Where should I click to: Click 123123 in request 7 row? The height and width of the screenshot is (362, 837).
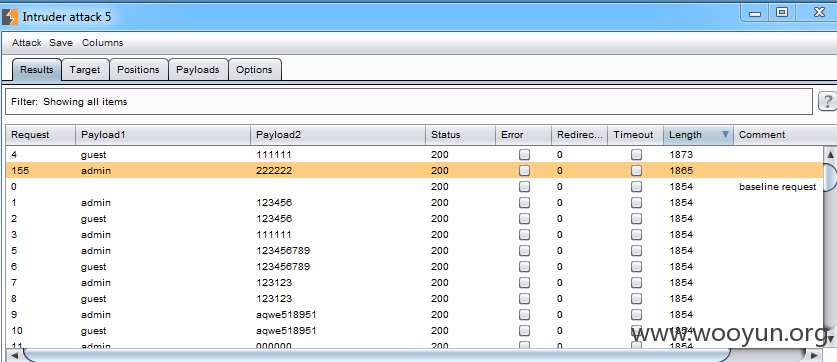click(274, 283)
